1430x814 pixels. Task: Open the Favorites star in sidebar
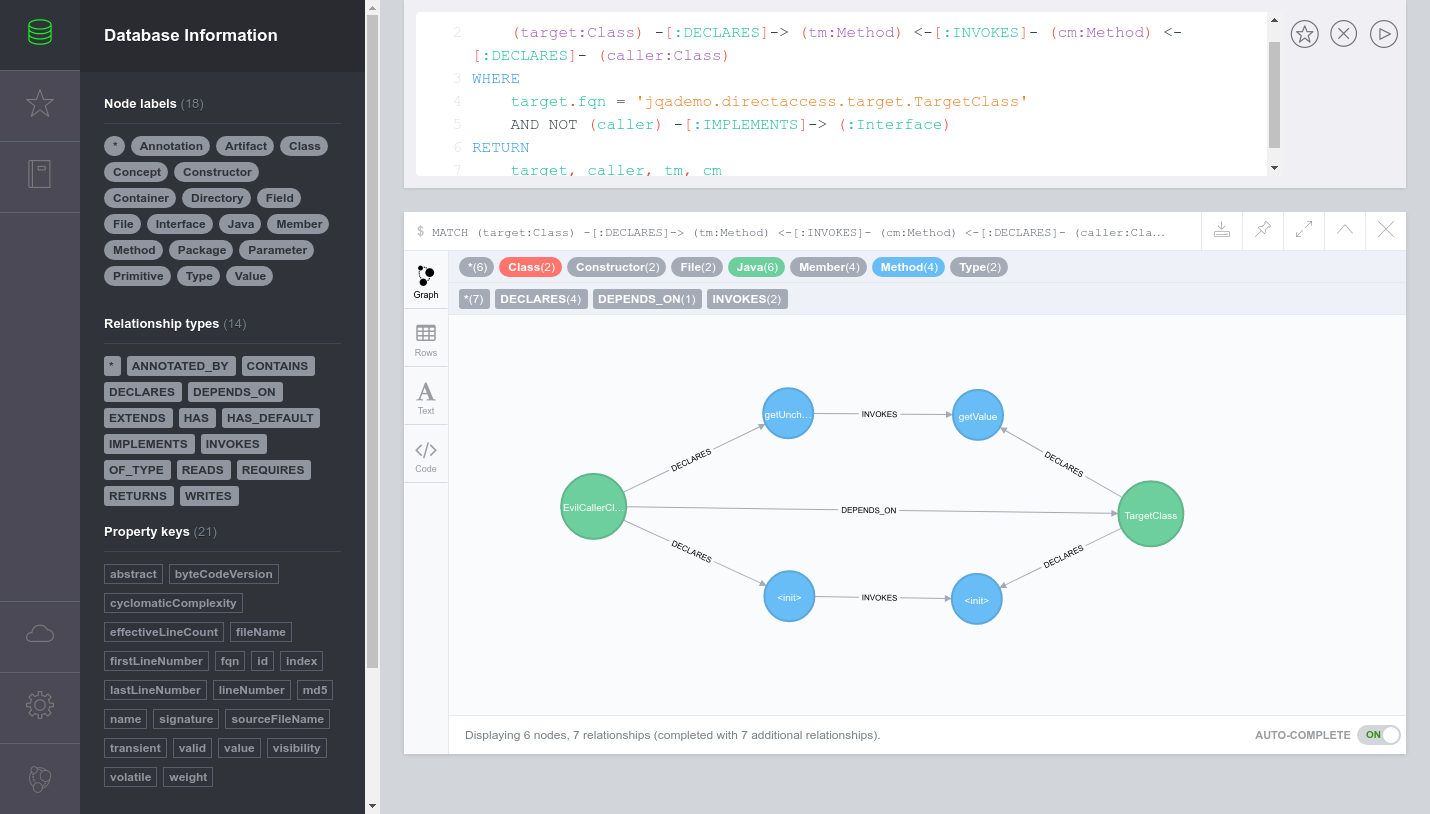coord(40,104)
